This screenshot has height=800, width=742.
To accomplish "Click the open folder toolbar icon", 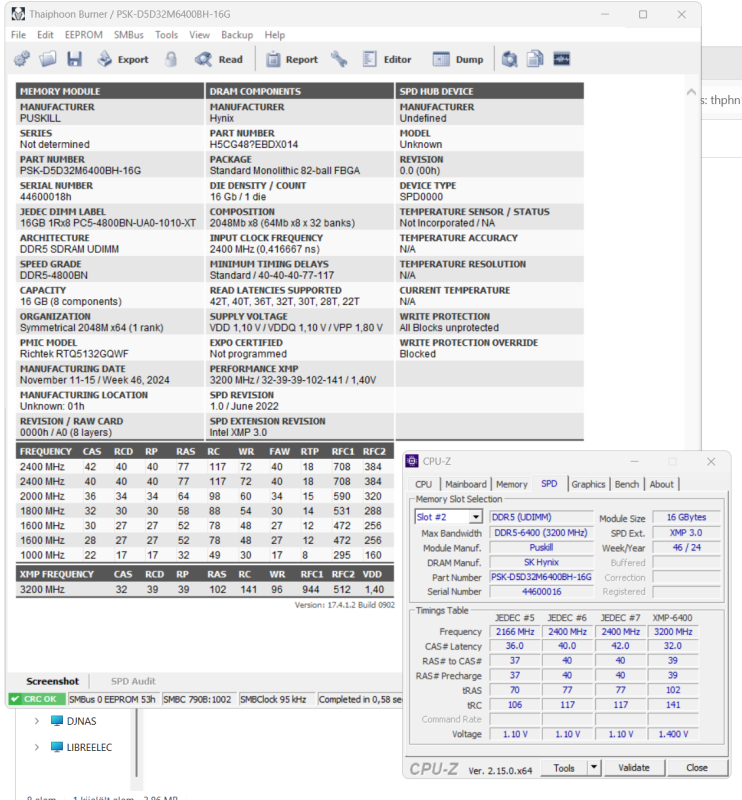I will 48,59.
